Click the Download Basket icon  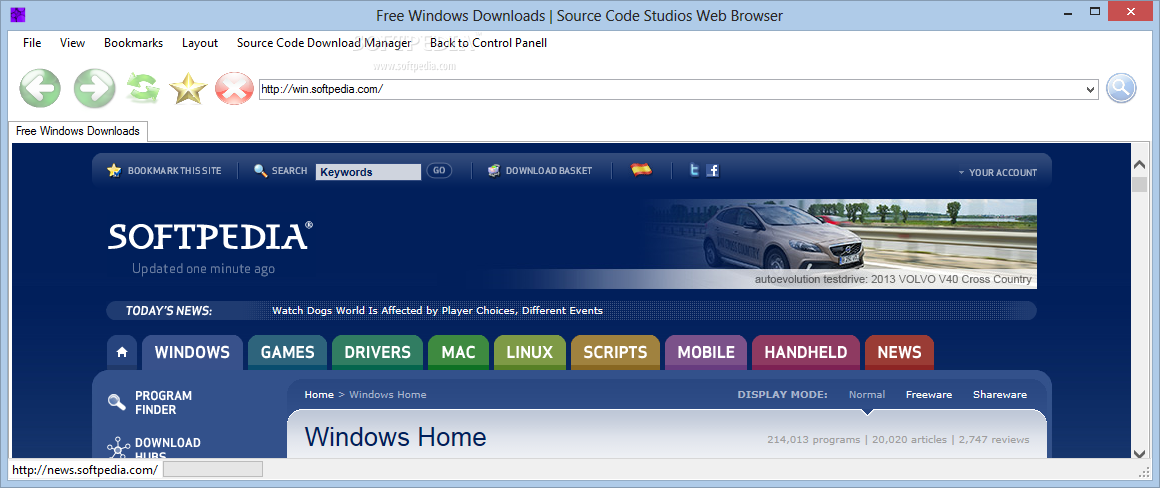coord(494,170)
